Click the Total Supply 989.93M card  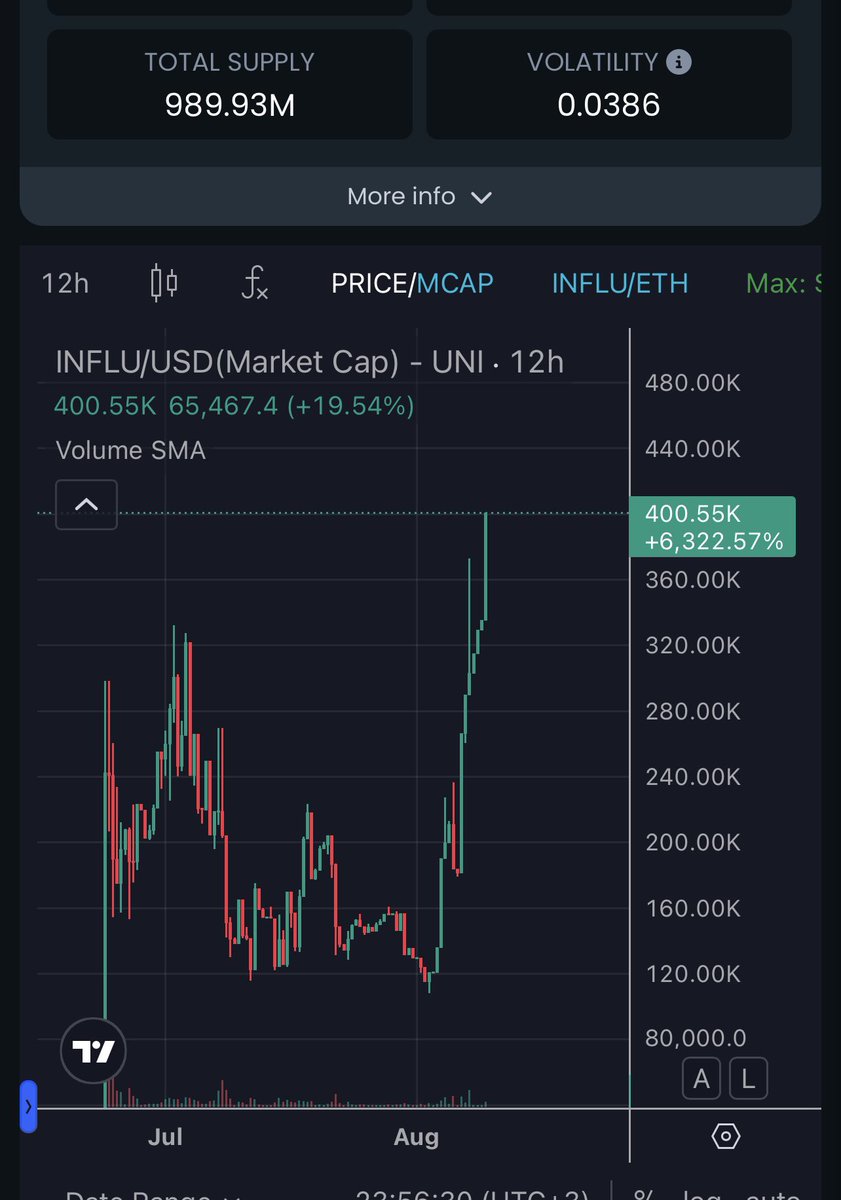(x=230, y=84)
